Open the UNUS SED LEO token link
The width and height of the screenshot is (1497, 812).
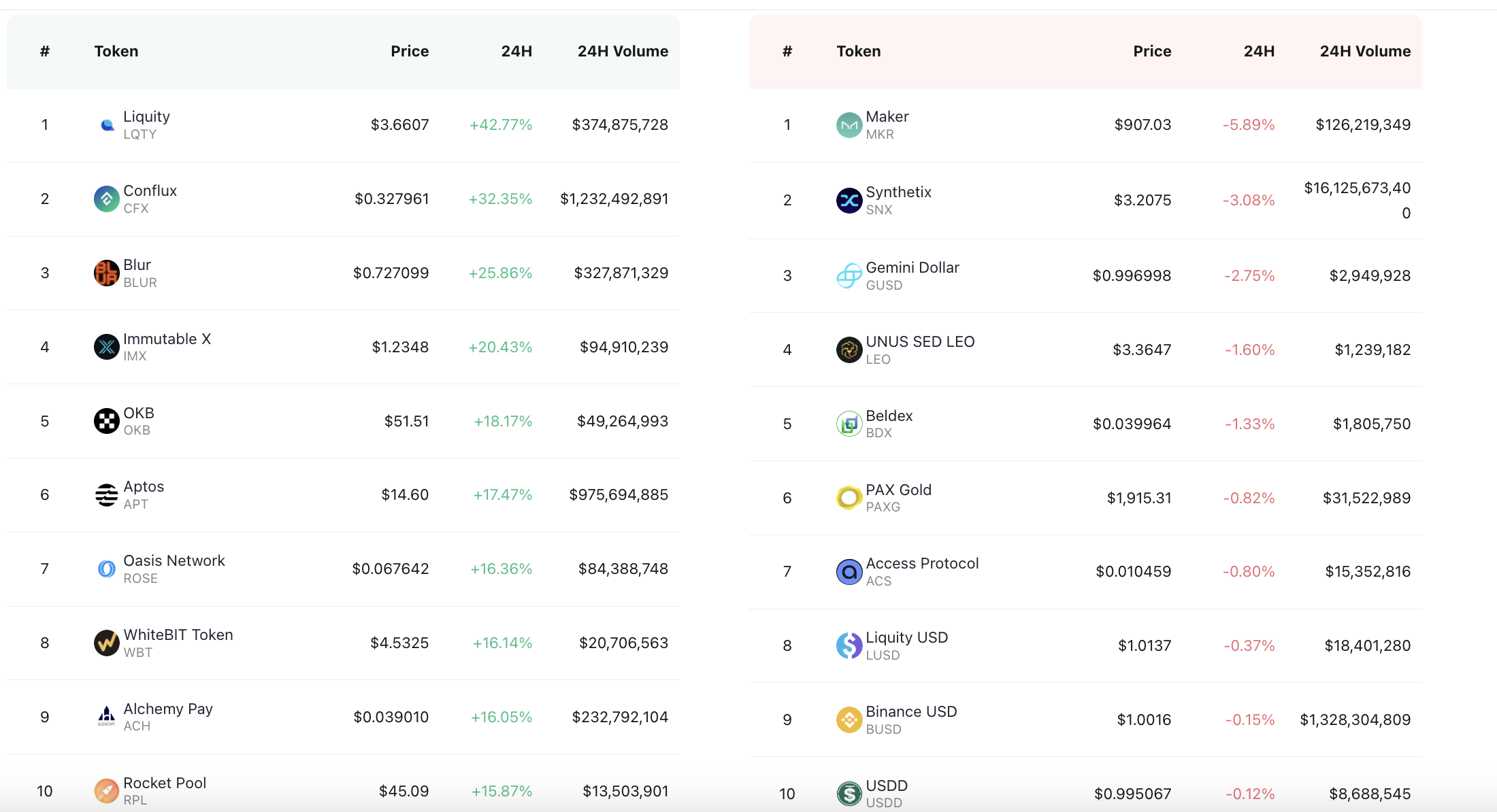click(920, 342)
